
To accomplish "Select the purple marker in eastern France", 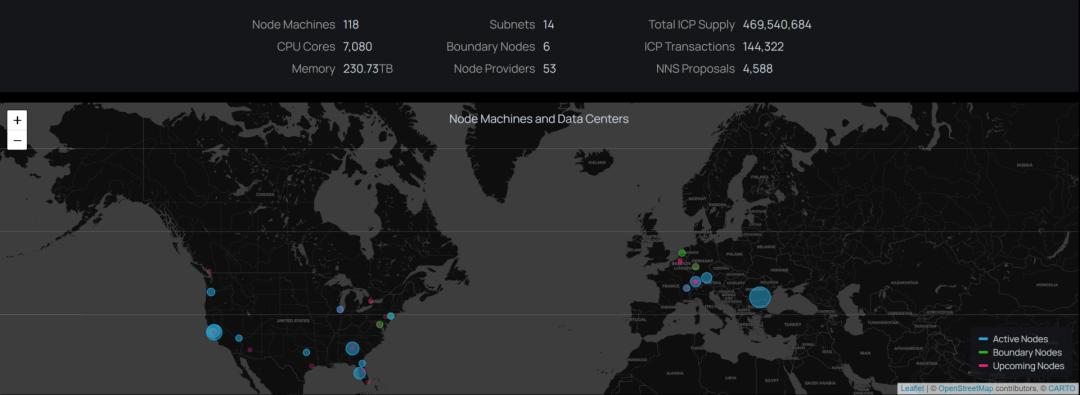I will pyautogui.click(x=687, y=287).
